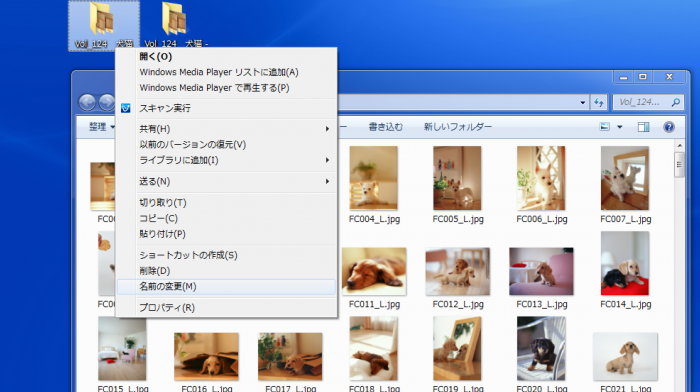
Task: Select the FC020_L.jpg thumbnail
Action: coord(541,348)
